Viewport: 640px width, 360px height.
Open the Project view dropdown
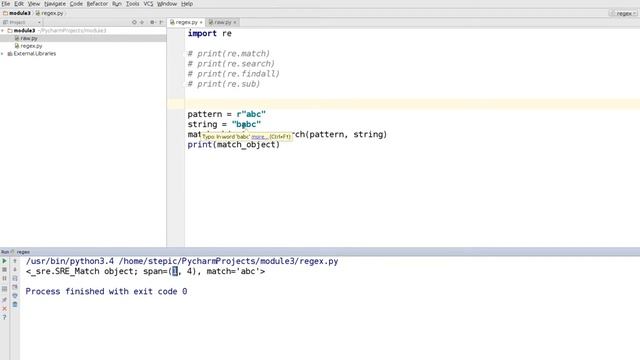(x=39, y=22)
